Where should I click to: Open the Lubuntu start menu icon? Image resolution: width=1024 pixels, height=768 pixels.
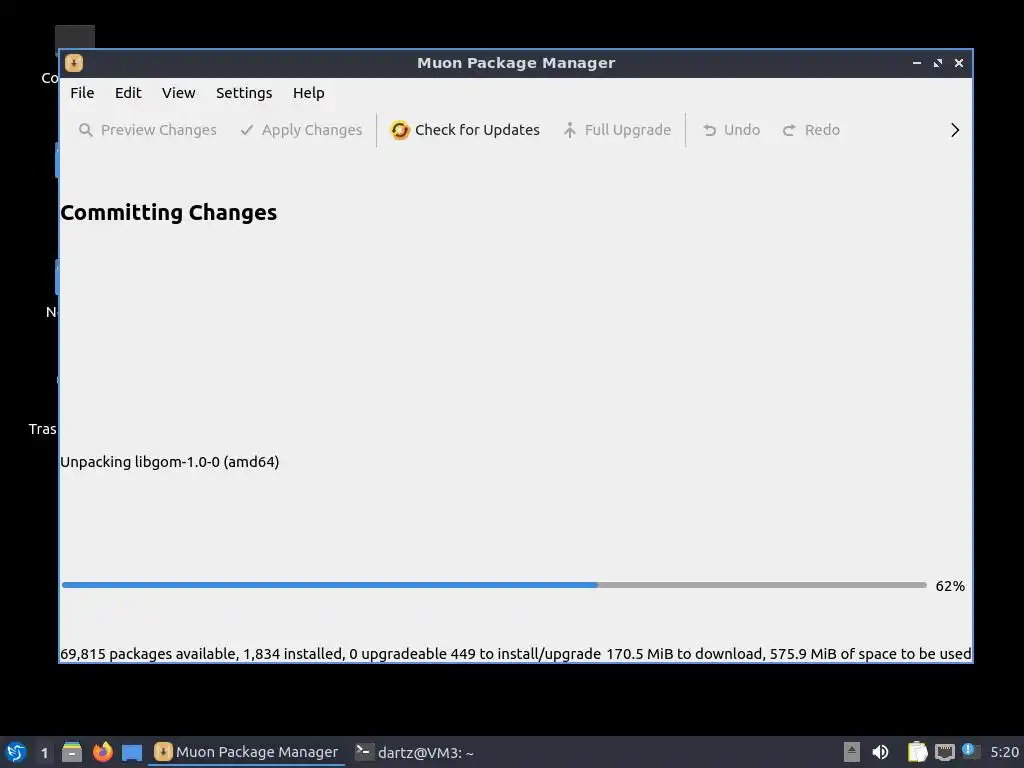(16, 752)
